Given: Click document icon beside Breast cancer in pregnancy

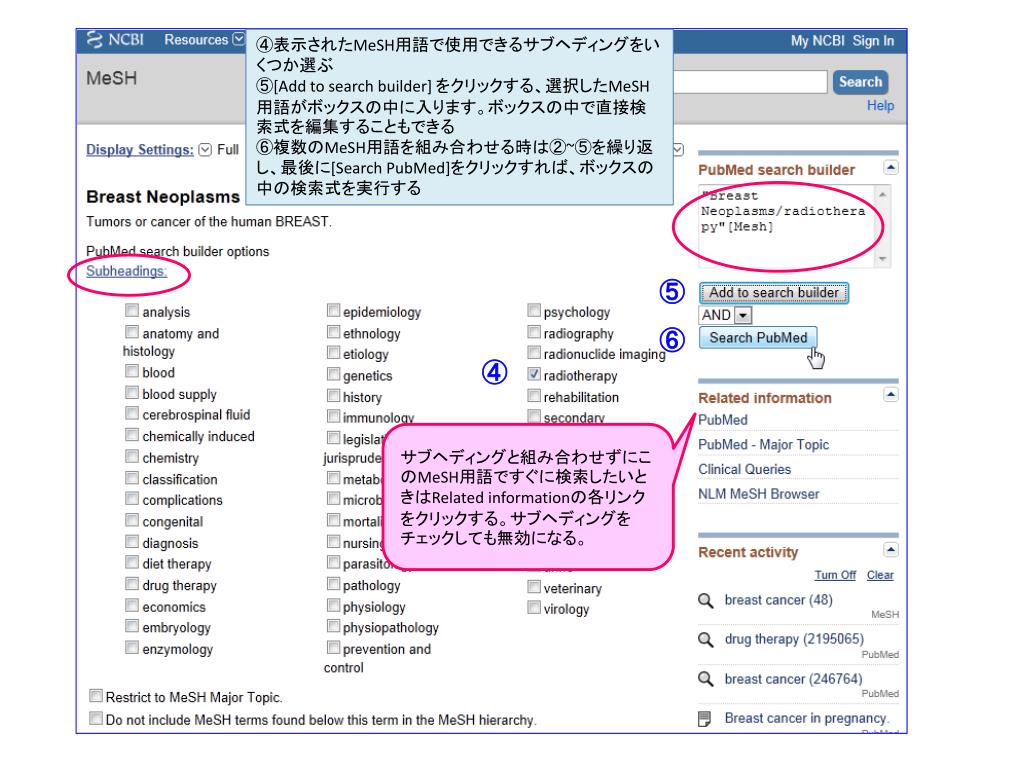Looking at the screenshot, I should pos(705,719).
